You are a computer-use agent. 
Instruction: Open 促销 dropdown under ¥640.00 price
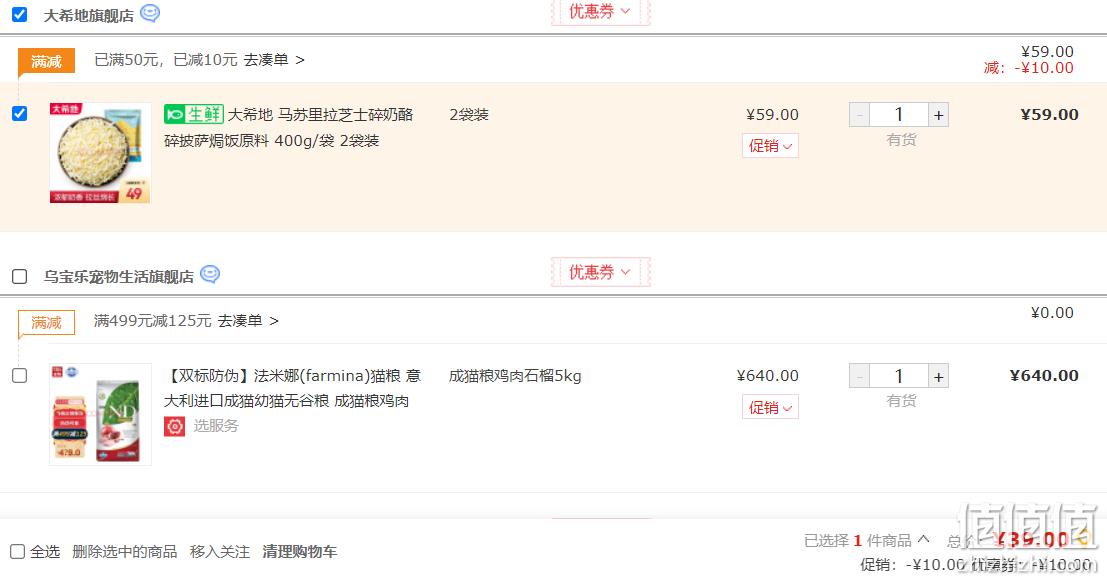[x=770, y=407]
